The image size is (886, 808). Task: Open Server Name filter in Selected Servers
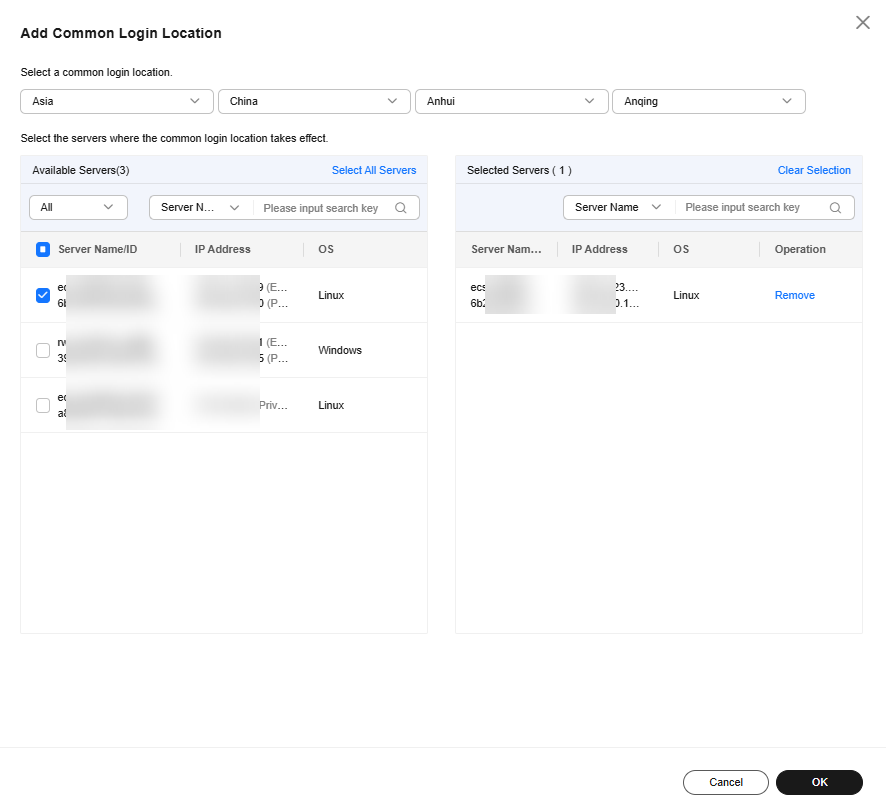[618, 207]
